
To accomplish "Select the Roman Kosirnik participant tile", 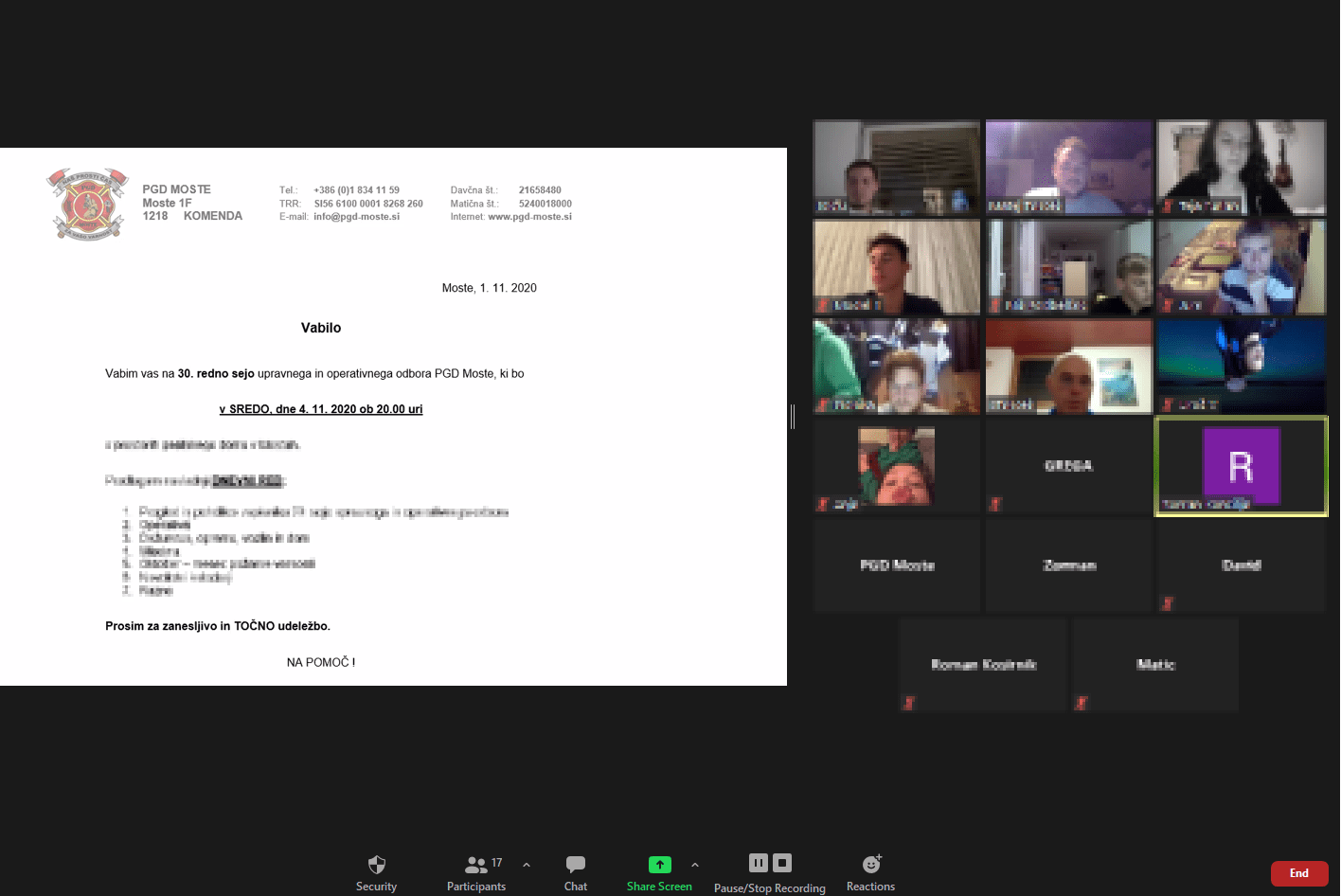I will pyautogui.click(x=983, y=665).
